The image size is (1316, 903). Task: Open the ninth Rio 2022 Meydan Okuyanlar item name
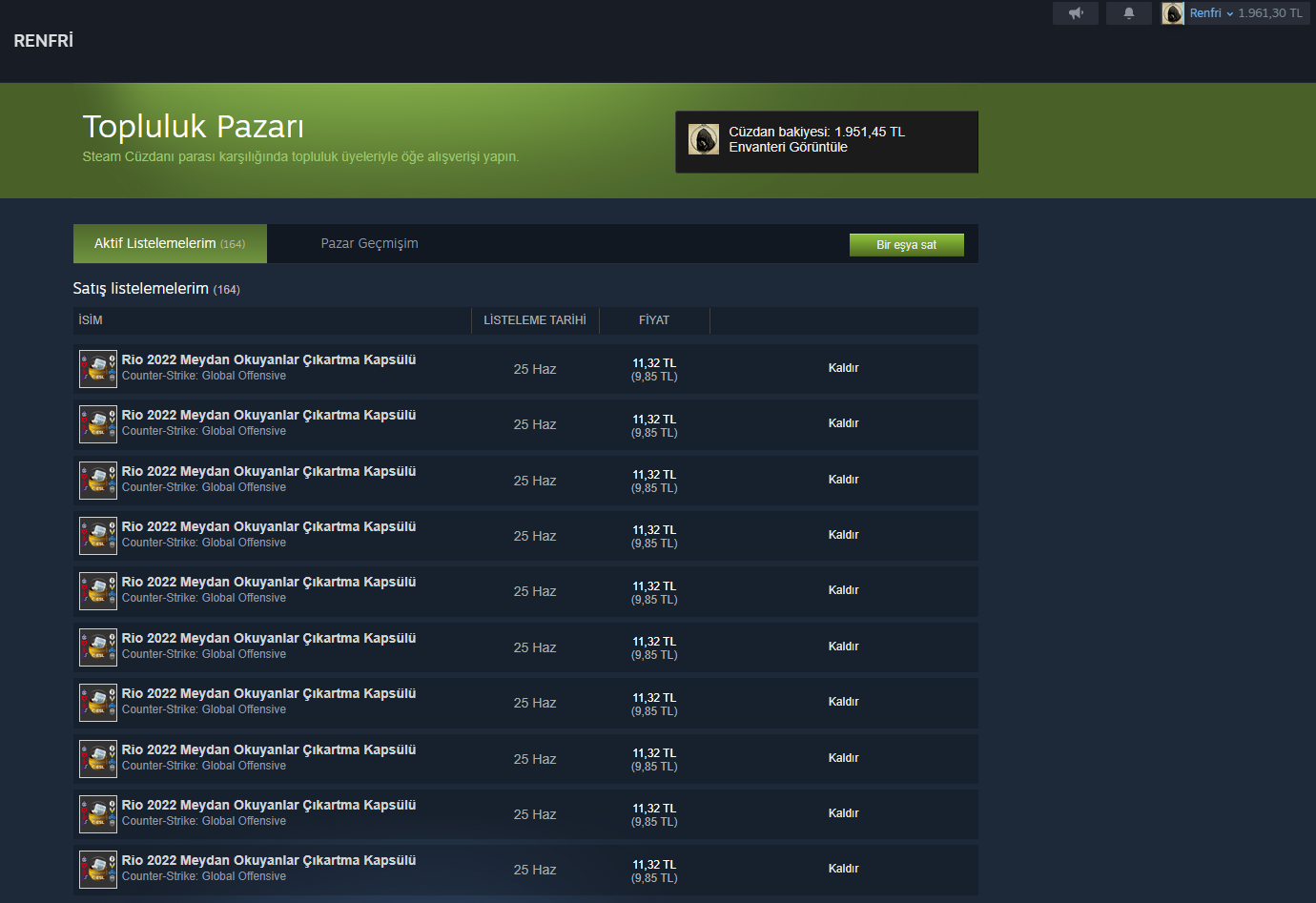pyautogui.click(x=269, y=805)
